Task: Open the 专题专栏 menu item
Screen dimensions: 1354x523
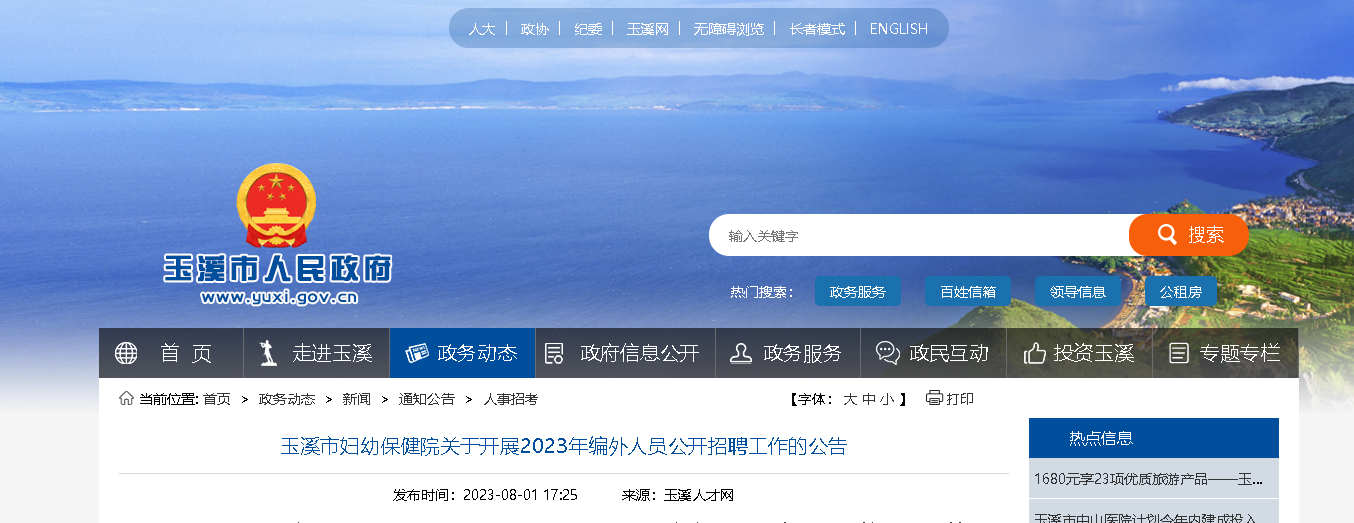Action: (1225, 353)
